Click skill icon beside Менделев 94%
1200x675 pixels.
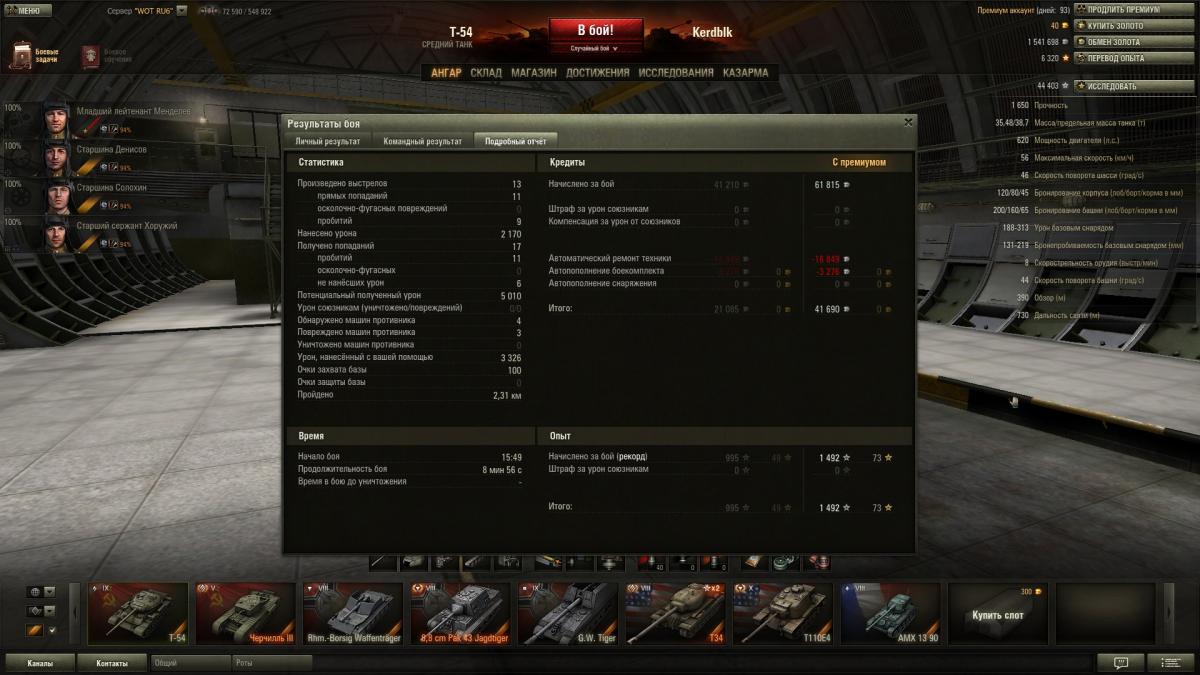click(x=113, y=130)
